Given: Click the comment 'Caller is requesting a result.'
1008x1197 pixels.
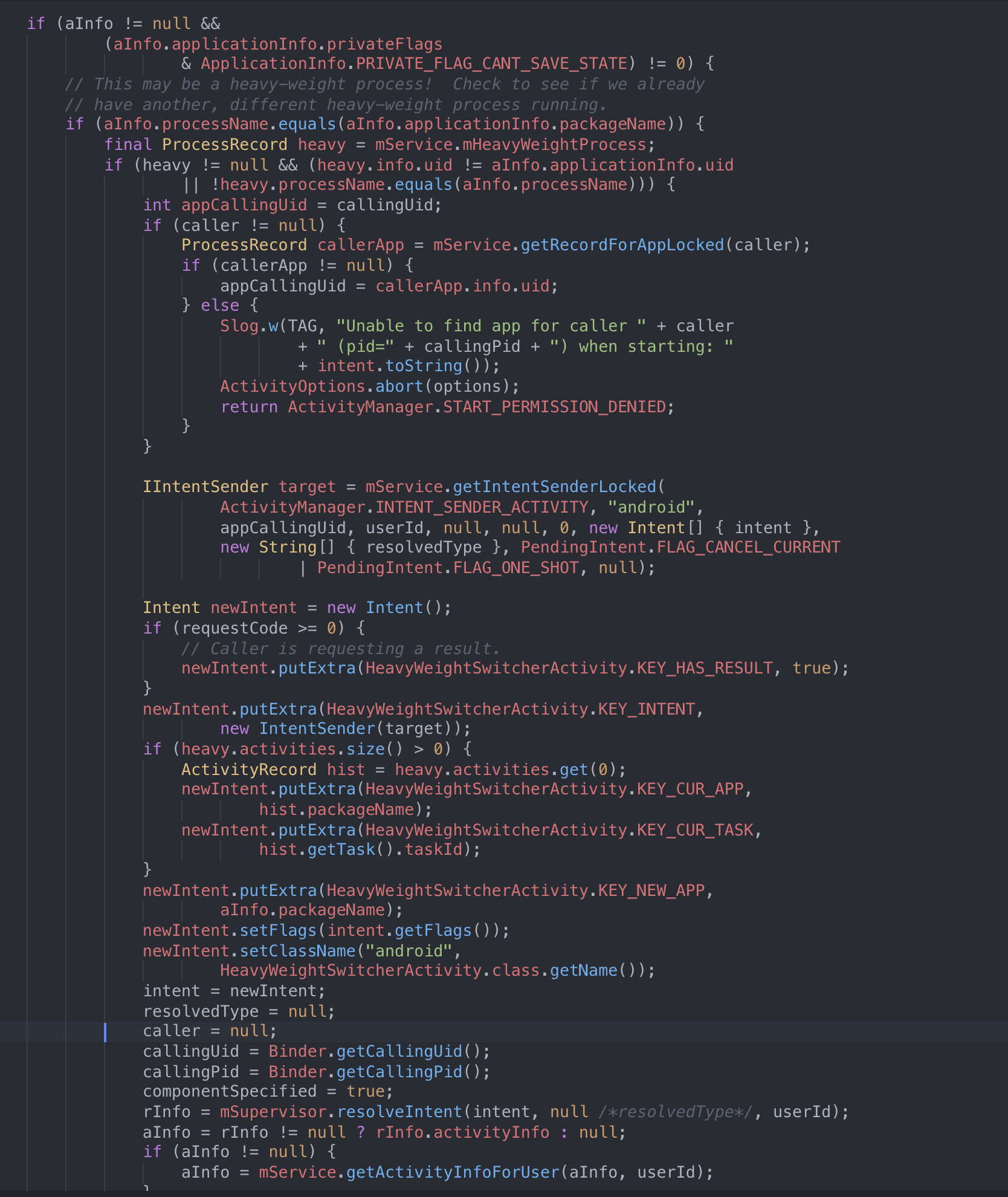Looking at the screenshot, I should 341,649.
